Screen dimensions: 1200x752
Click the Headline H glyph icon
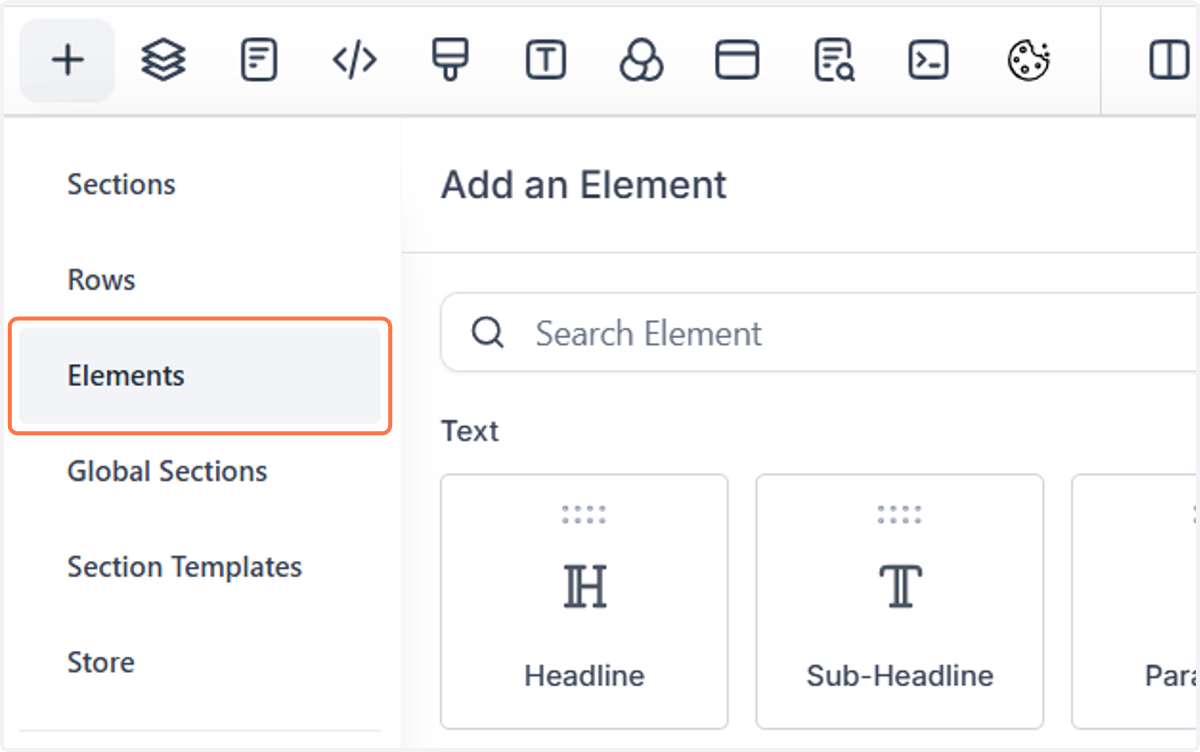coord(585,586)
